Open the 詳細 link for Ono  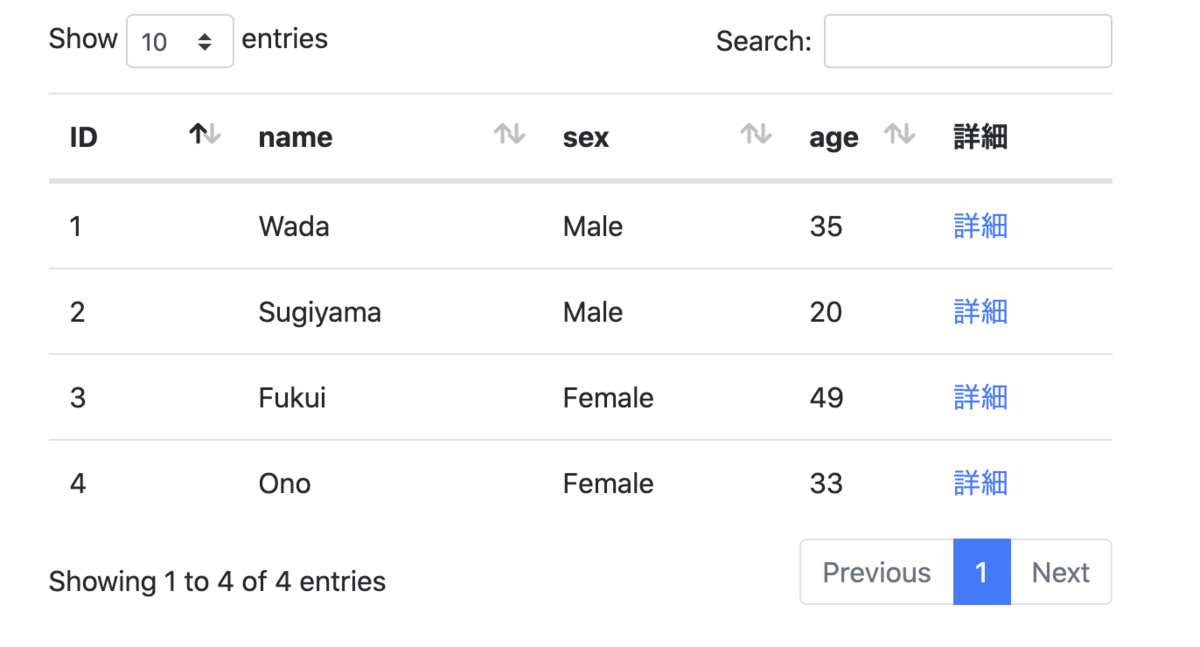(980, 484)
